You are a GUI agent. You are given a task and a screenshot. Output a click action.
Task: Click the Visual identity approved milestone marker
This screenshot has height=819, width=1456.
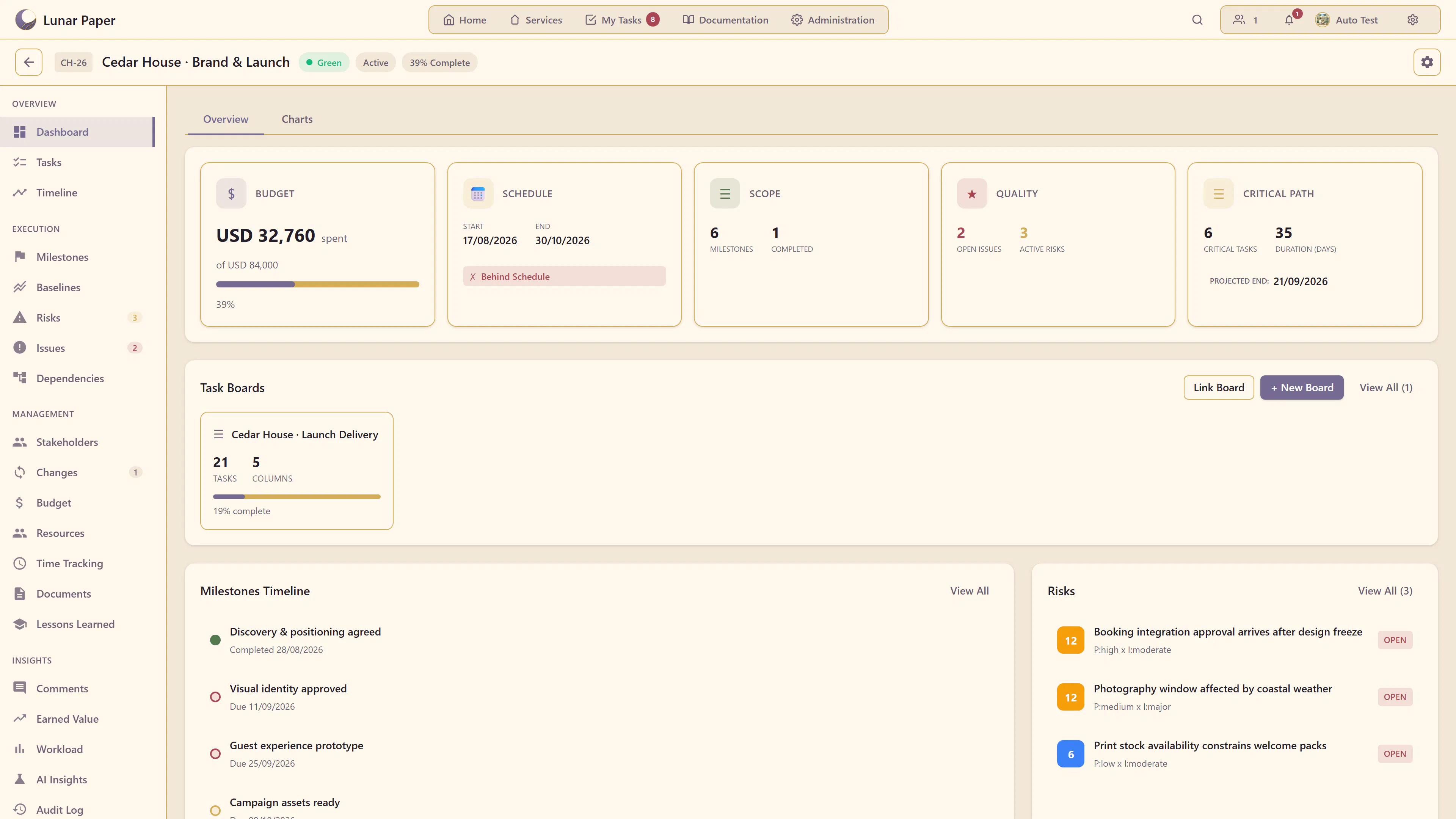pos(215,697)
